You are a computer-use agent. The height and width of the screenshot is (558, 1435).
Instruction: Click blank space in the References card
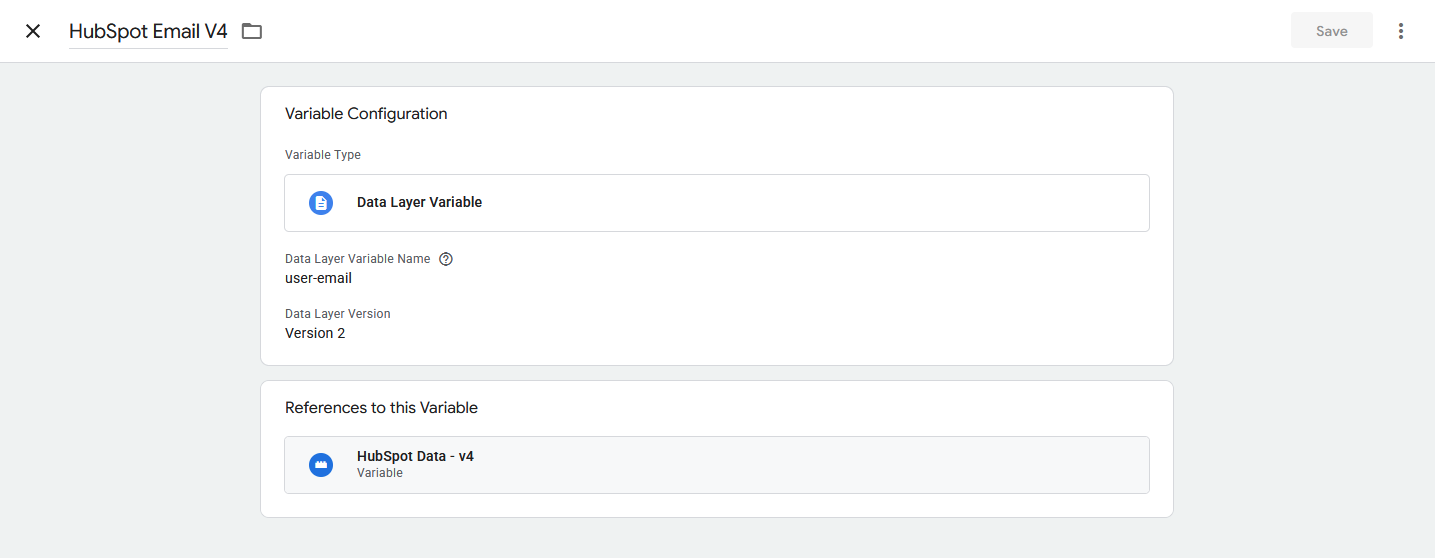click(800, 408)
